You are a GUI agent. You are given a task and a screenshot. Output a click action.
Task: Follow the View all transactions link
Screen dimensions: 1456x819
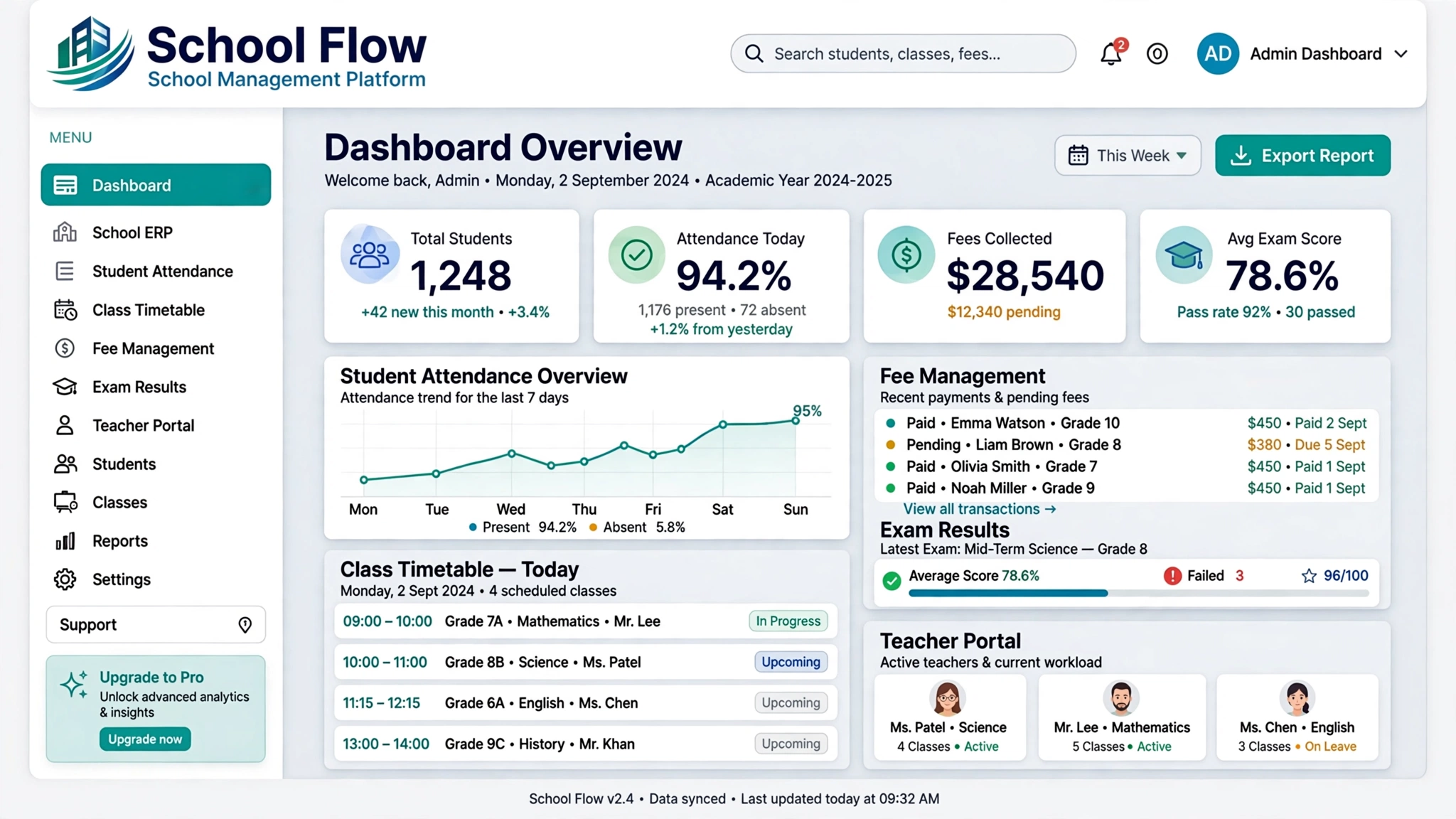(979, 509)
